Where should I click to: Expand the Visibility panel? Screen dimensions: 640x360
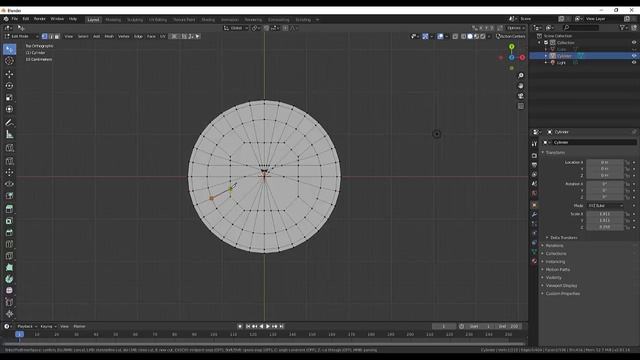click(552, 278)
